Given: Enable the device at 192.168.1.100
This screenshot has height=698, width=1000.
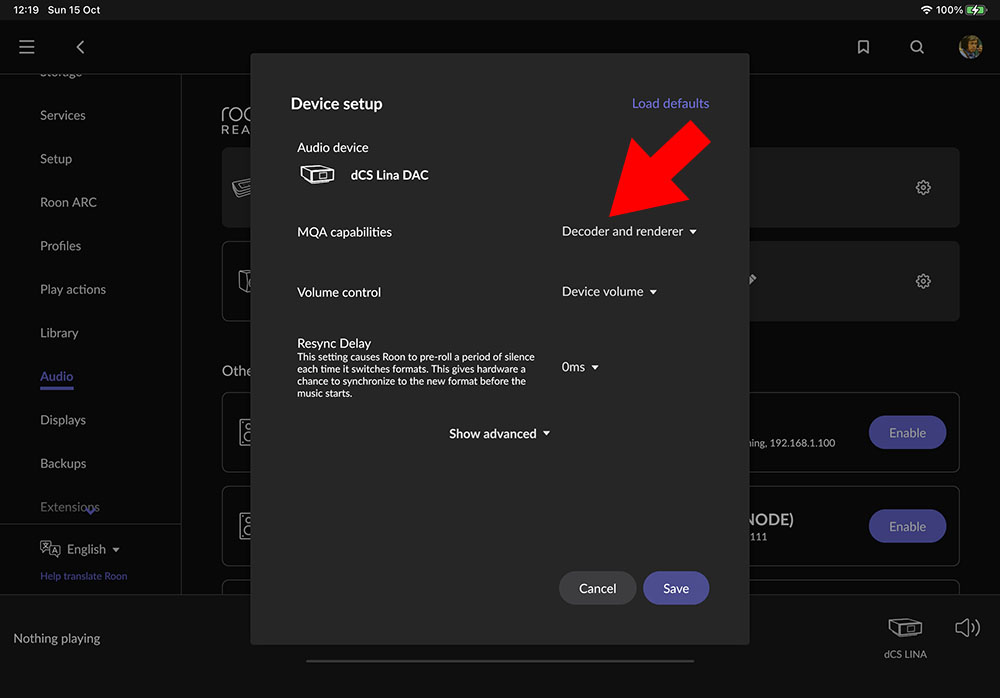Looking at the screenshot, I should pyautogui.click(x=908, y=433).
